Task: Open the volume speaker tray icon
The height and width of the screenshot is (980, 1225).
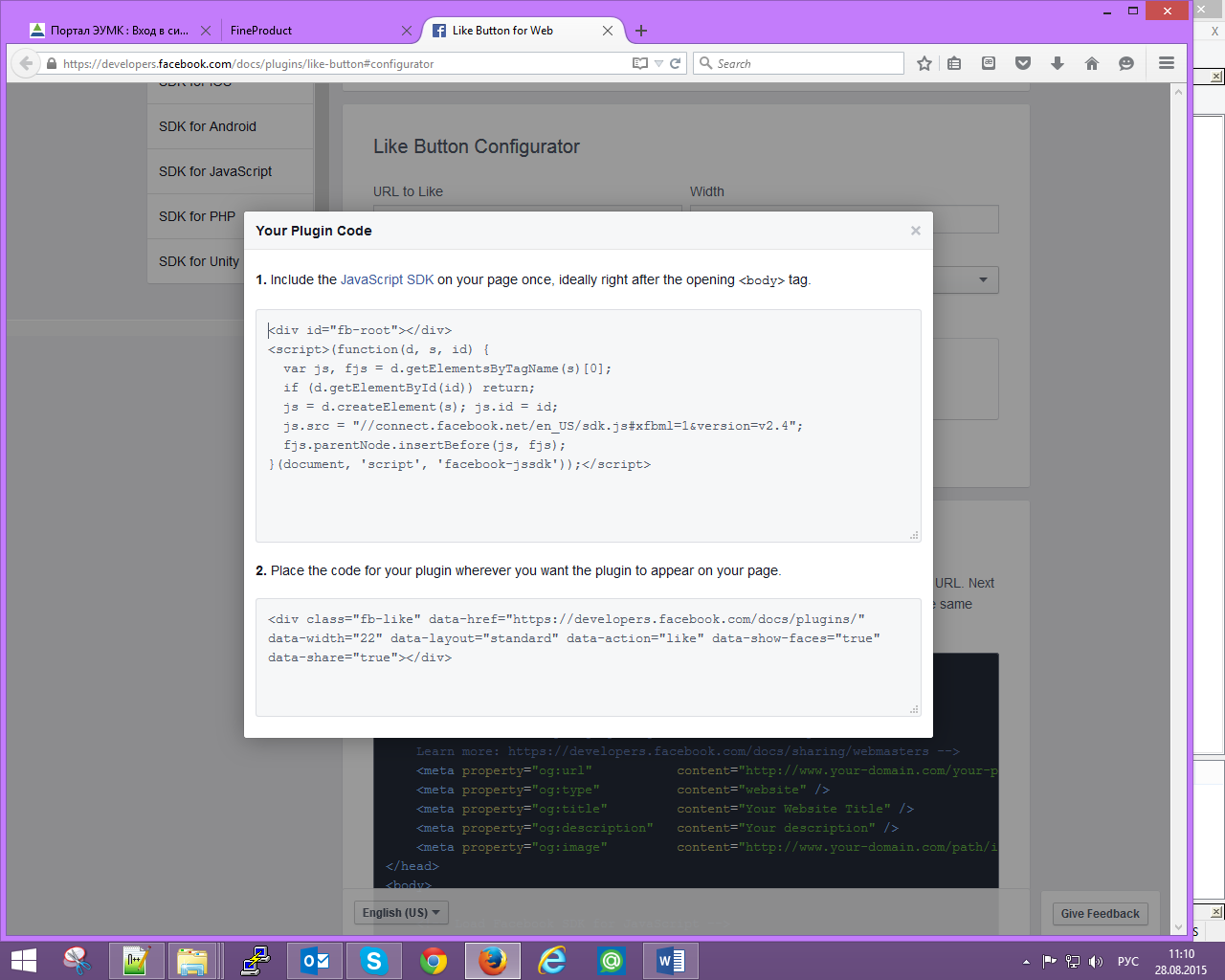Action: point(1096,962)
